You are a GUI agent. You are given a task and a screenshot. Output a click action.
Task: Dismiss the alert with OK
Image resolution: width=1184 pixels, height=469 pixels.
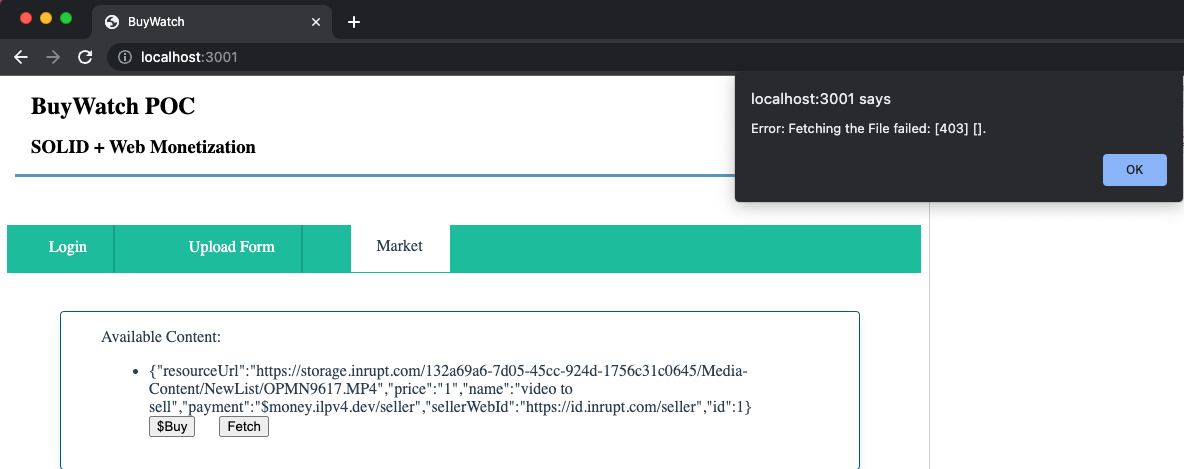[1134, 170]
